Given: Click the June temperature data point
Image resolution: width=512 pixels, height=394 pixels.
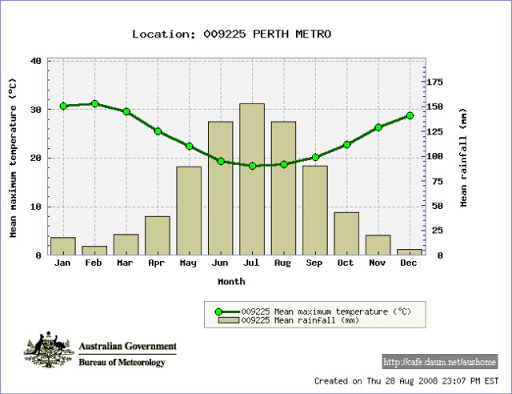Looking at the screenshot, I should click(x=221, y=161).
